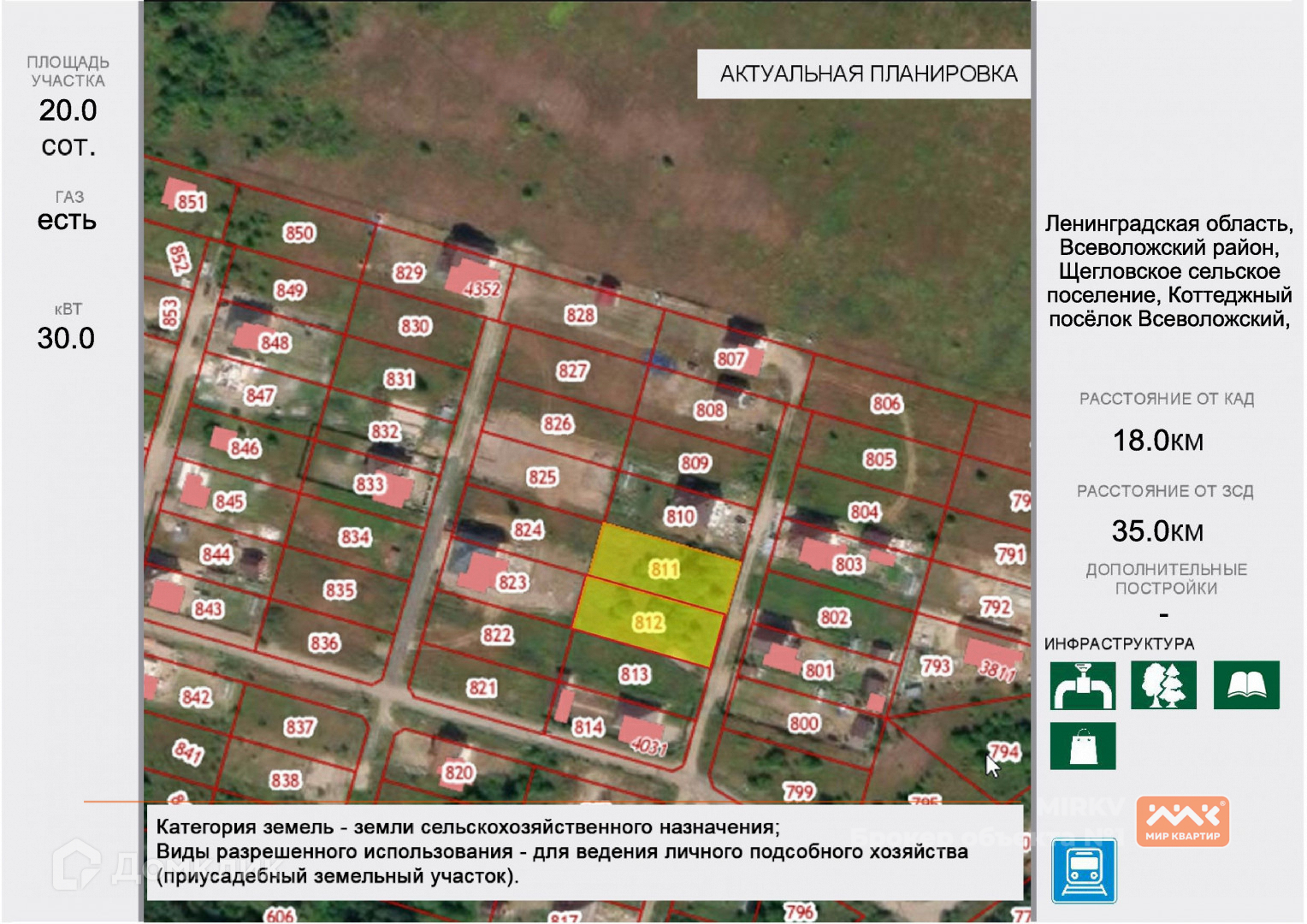Click the РАССТОЯНИЕ ОТ КАД label
Screen dimensions: 1307x924
coord(1167,399)
